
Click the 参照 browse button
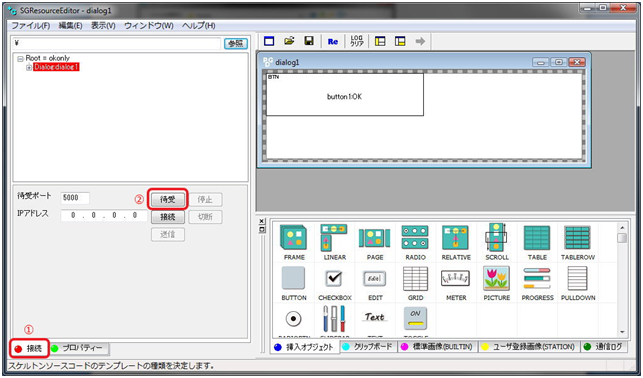(236, 43)
